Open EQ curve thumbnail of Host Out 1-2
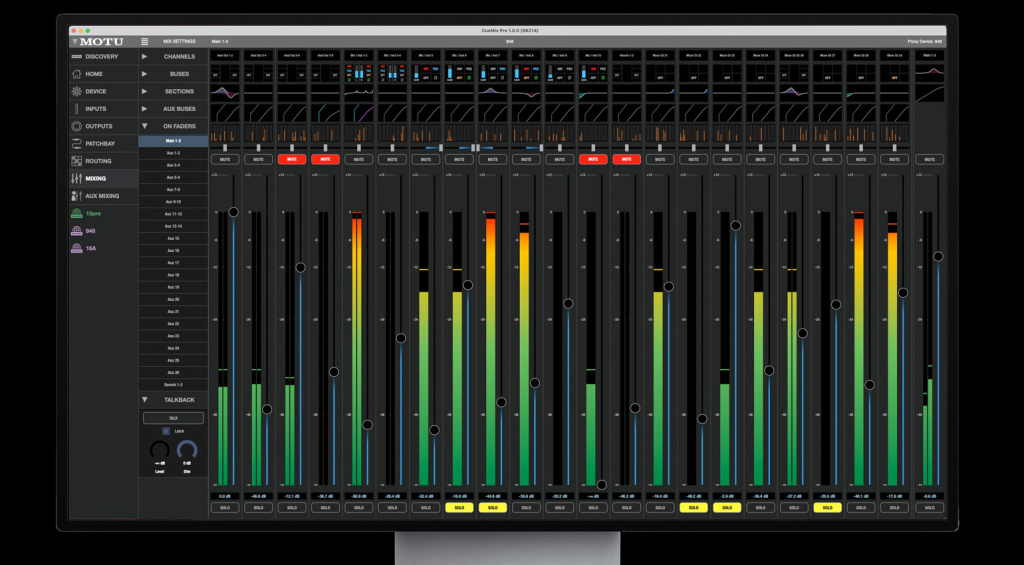Viewport: 1024px width, 565px height. coord(225,93)
